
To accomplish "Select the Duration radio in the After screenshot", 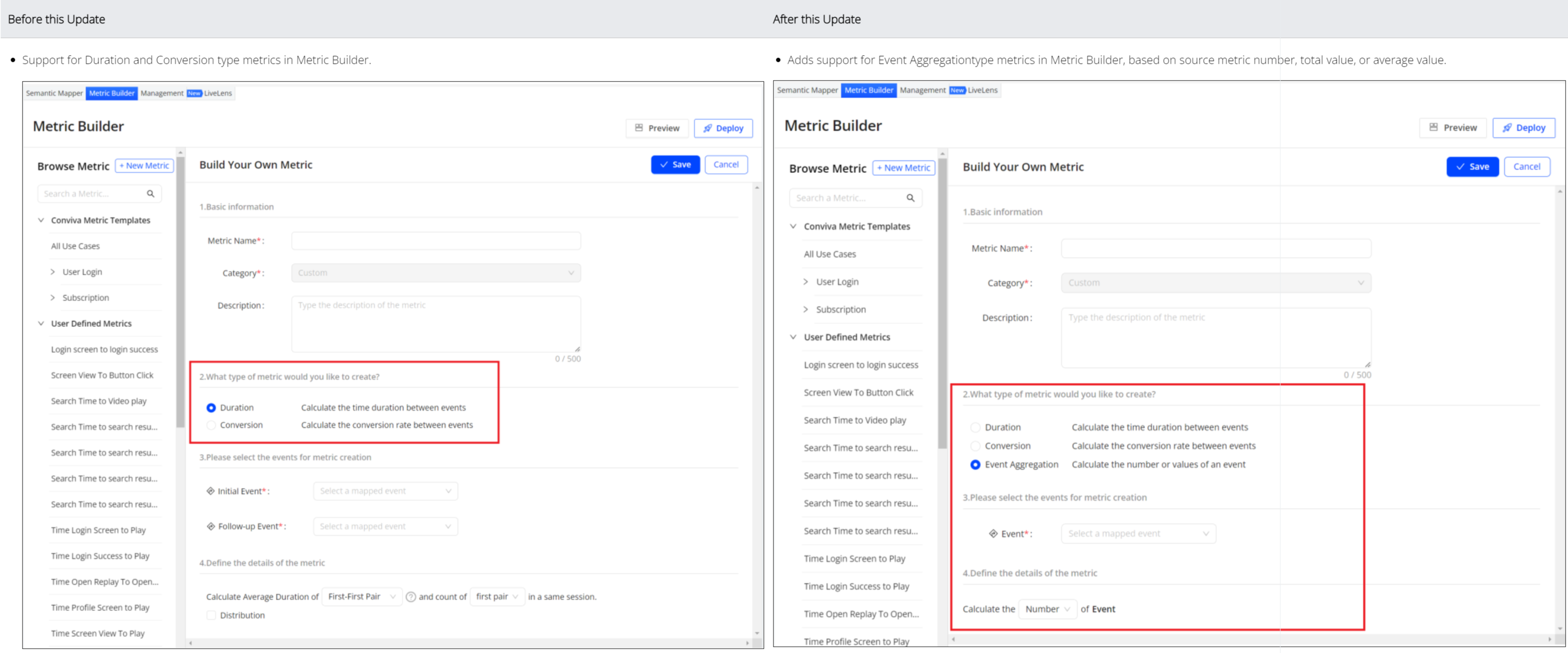I will click(x=975, y=428).
